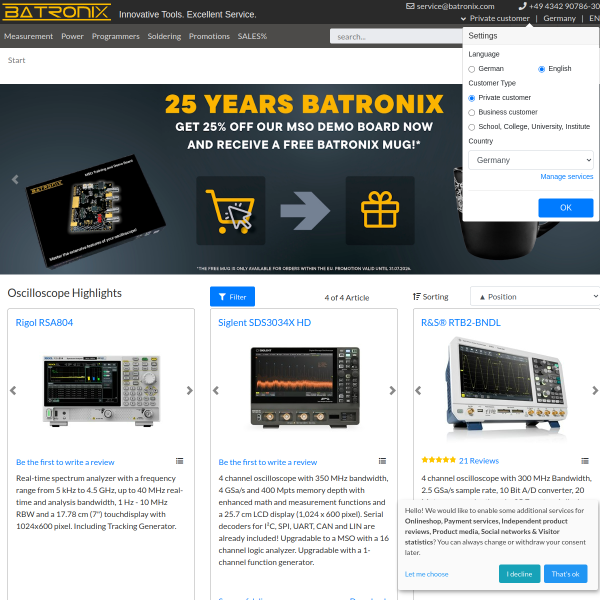Open the 21 Reviews link
This screenshot has height=600, width=600.
click(x=479, y=461)
